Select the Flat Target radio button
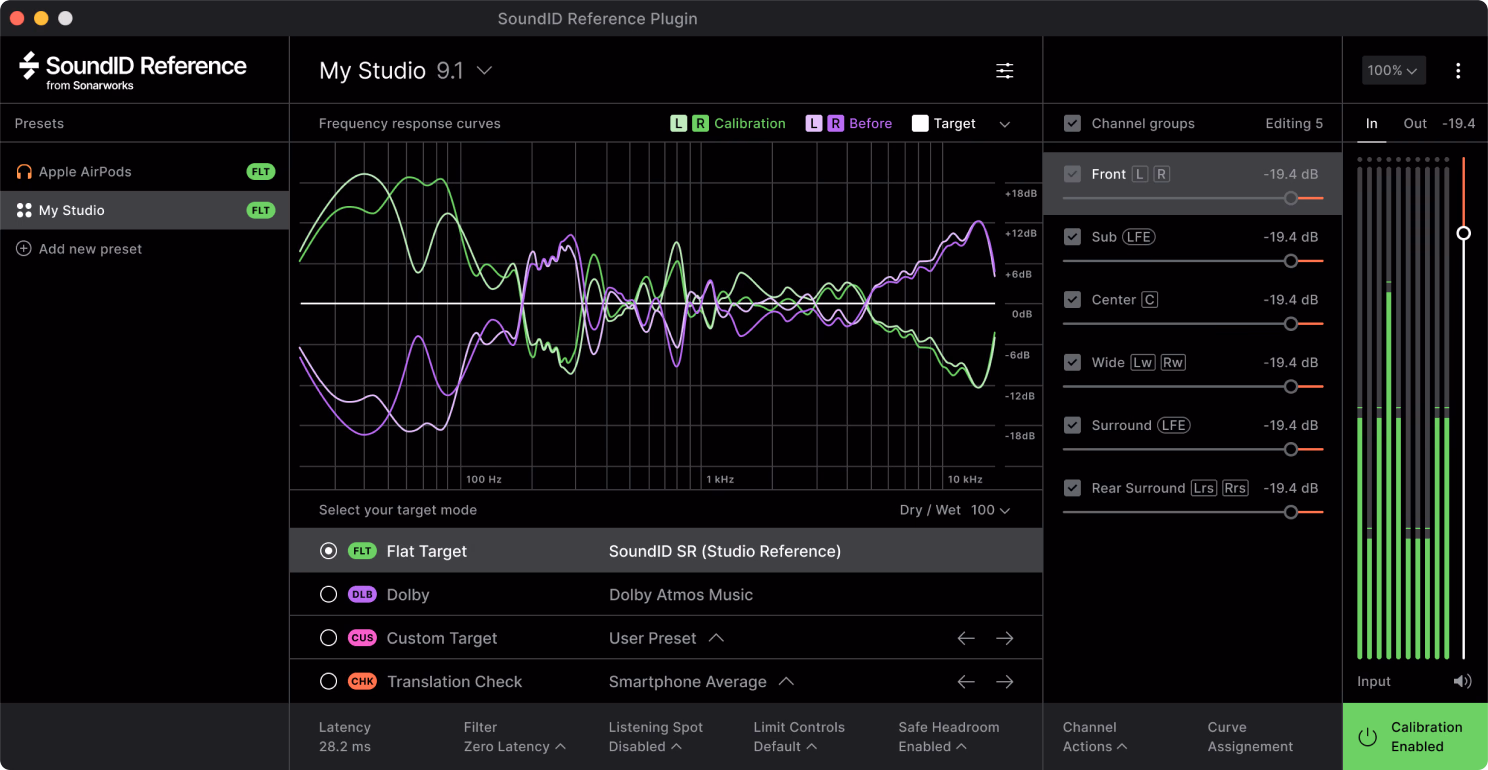 point(328,551)
